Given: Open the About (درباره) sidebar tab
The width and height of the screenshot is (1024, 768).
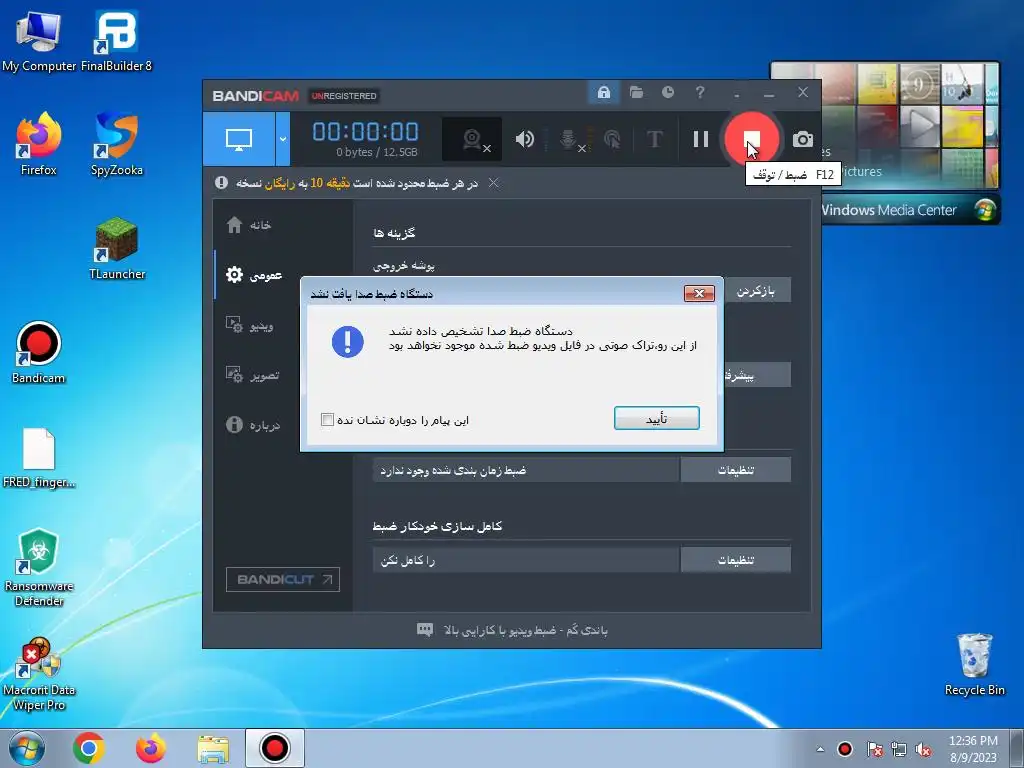Looking at the screenshot, I should click(x=253, y=424).
